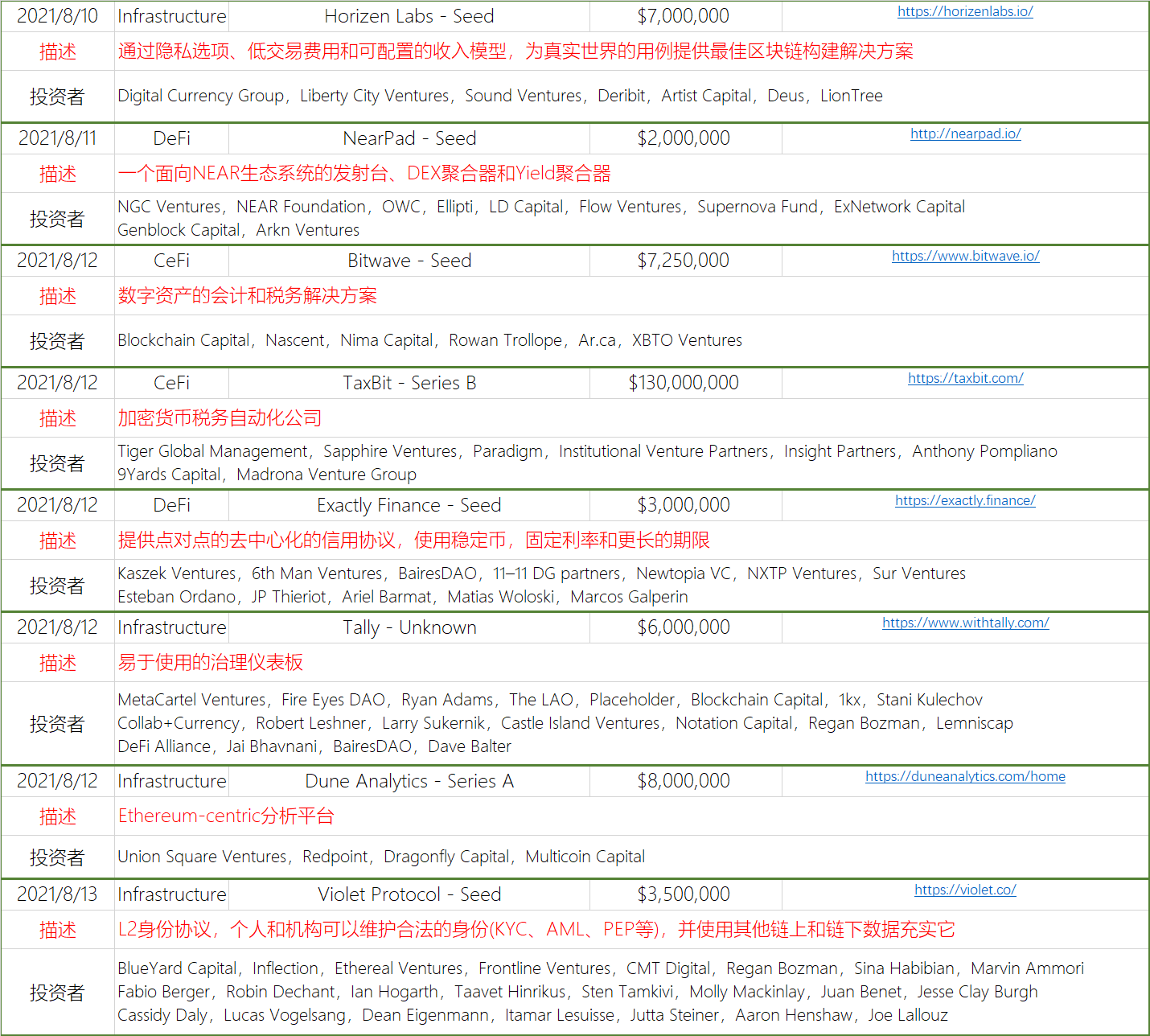Viewport: 1150px width, 1036px height.
Task: Select investors cell starting 'NGC Ventures'
Action: pyautogui.click(x=631, y=218)
